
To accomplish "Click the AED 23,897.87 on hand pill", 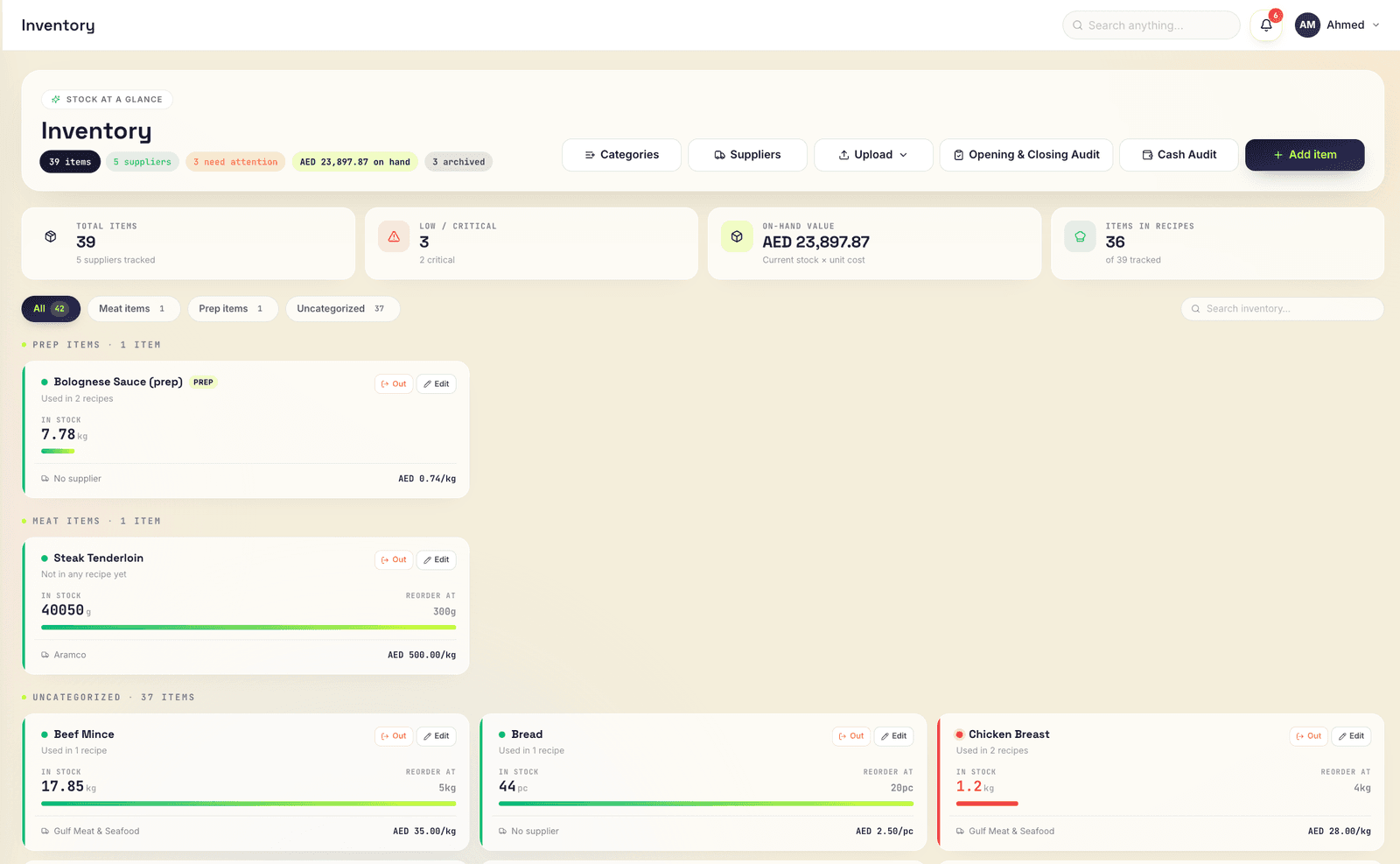I will [355, 162].
